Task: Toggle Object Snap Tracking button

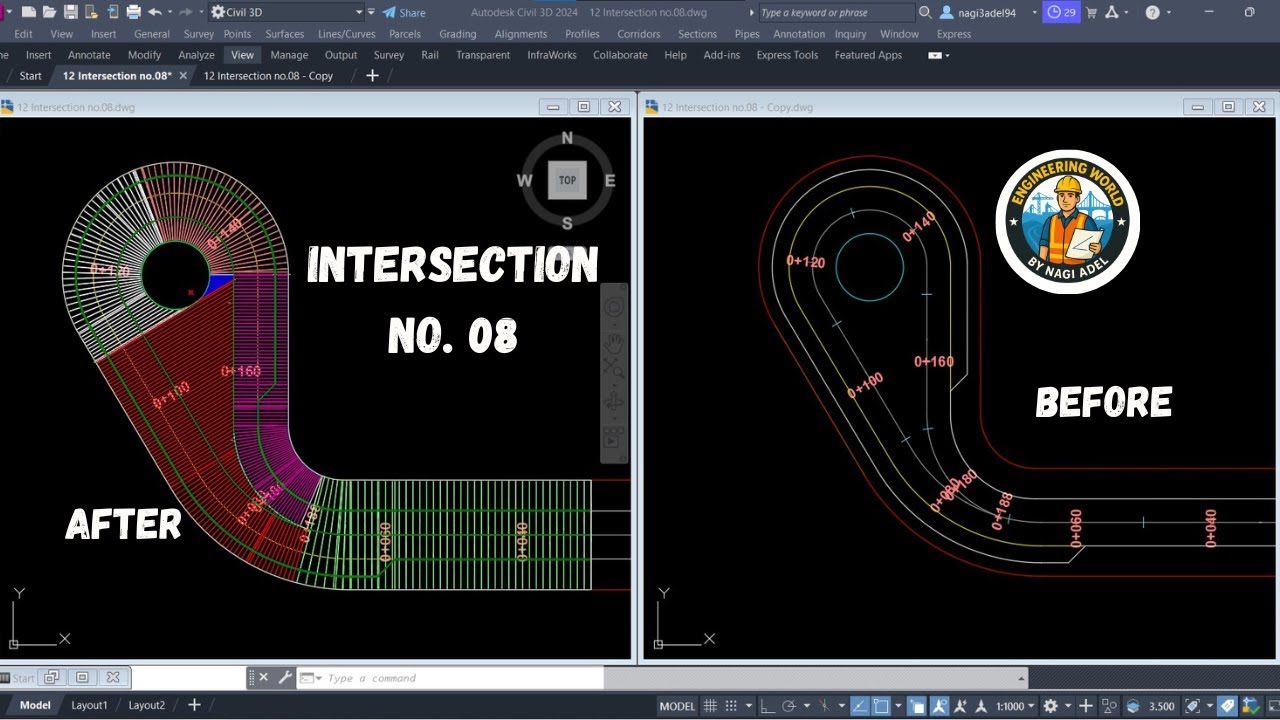Action: point(860,706)
